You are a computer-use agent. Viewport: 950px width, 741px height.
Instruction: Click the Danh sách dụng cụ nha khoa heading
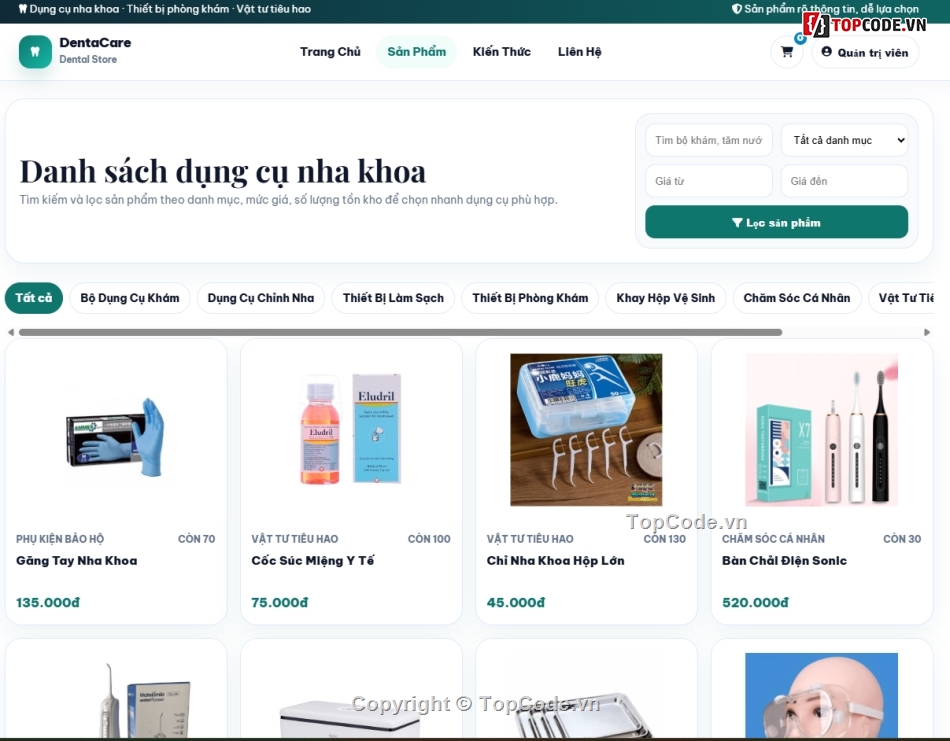[x=223, y=171]
